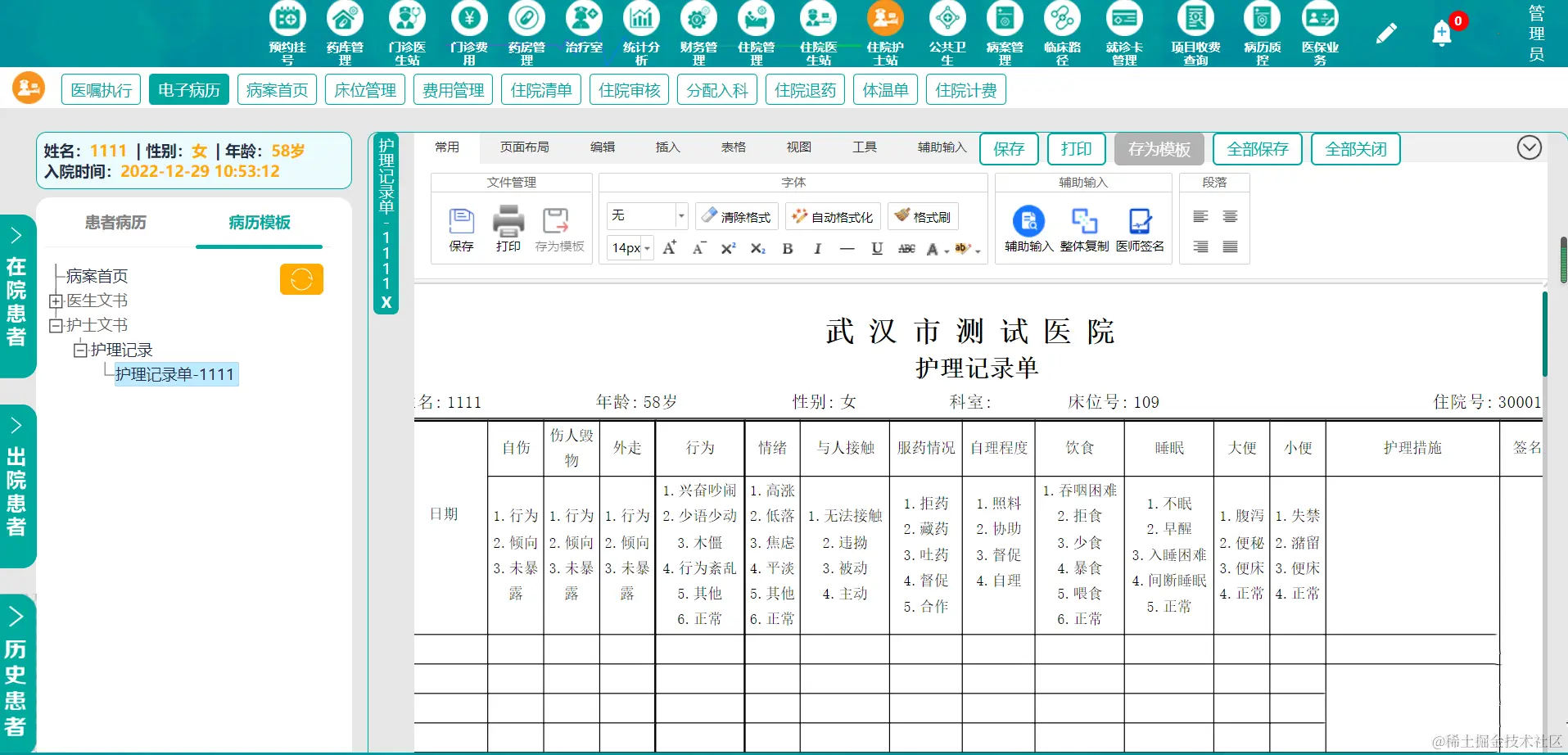Set center paragraph alignment
This screenshot has width=1568, height=755.
pyautogui.click(x=1230, y=216)
